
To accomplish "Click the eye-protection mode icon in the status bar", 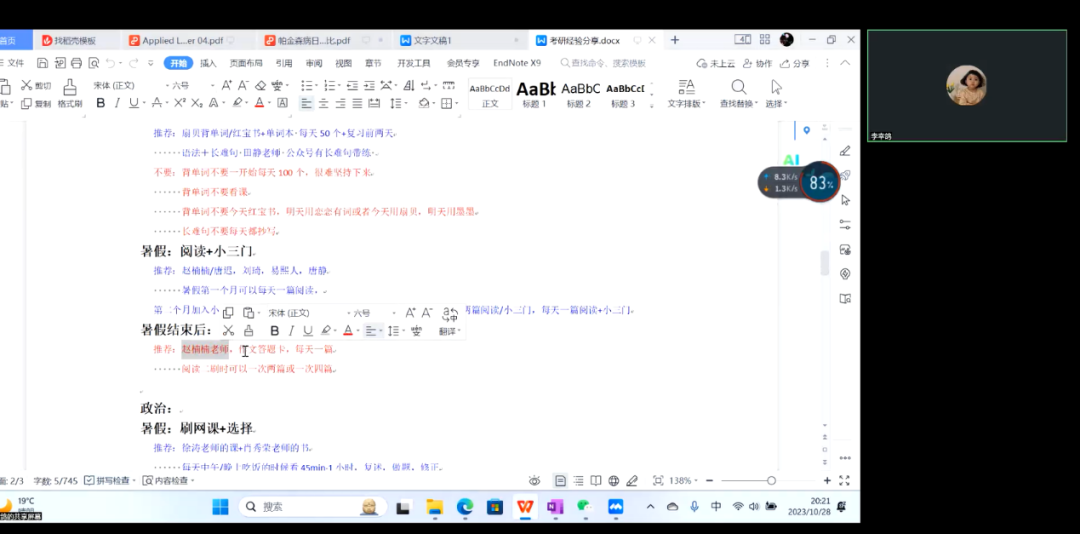I will (535, 481).
